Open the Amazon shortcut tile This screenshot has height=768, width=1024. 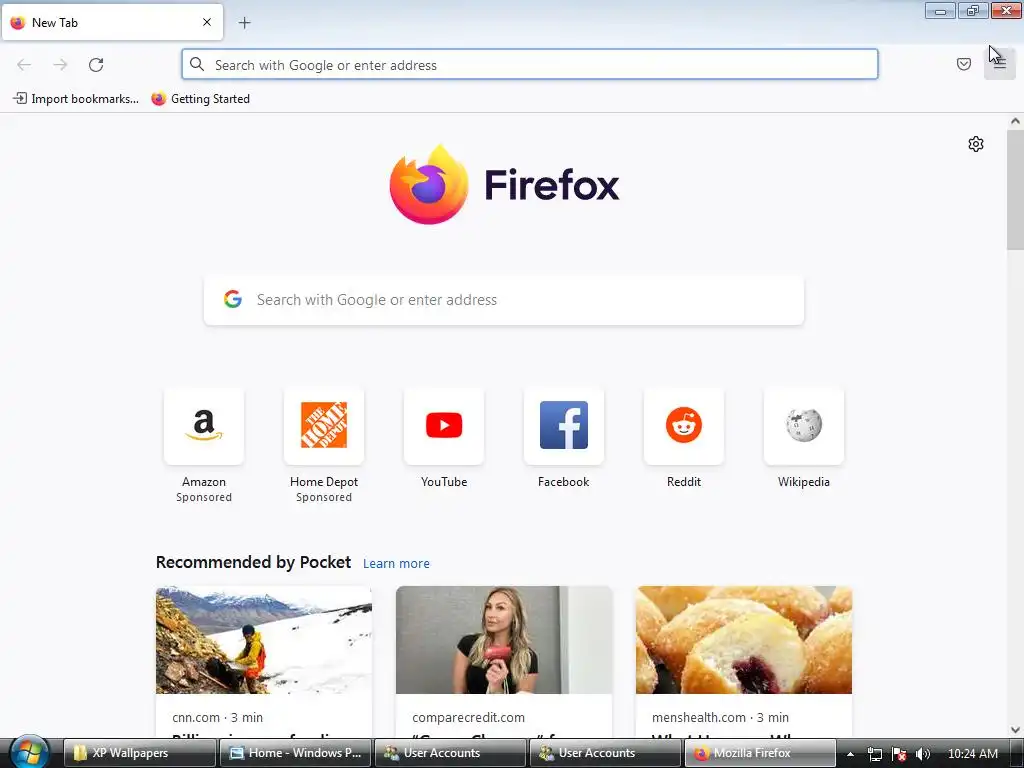pos(204,425)
